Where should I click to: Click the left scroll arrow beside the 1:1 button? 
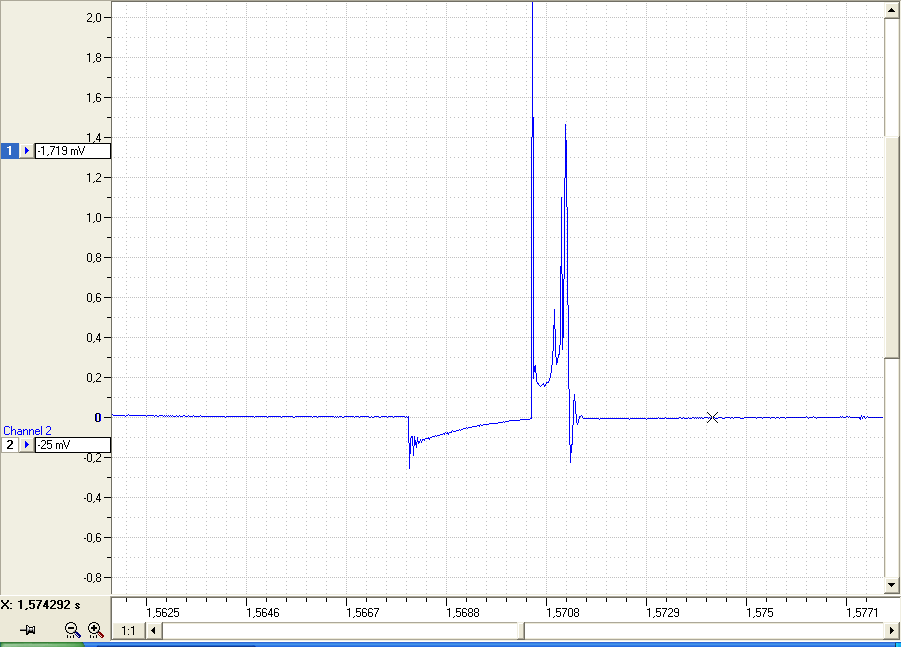click(x=153, y=630)
